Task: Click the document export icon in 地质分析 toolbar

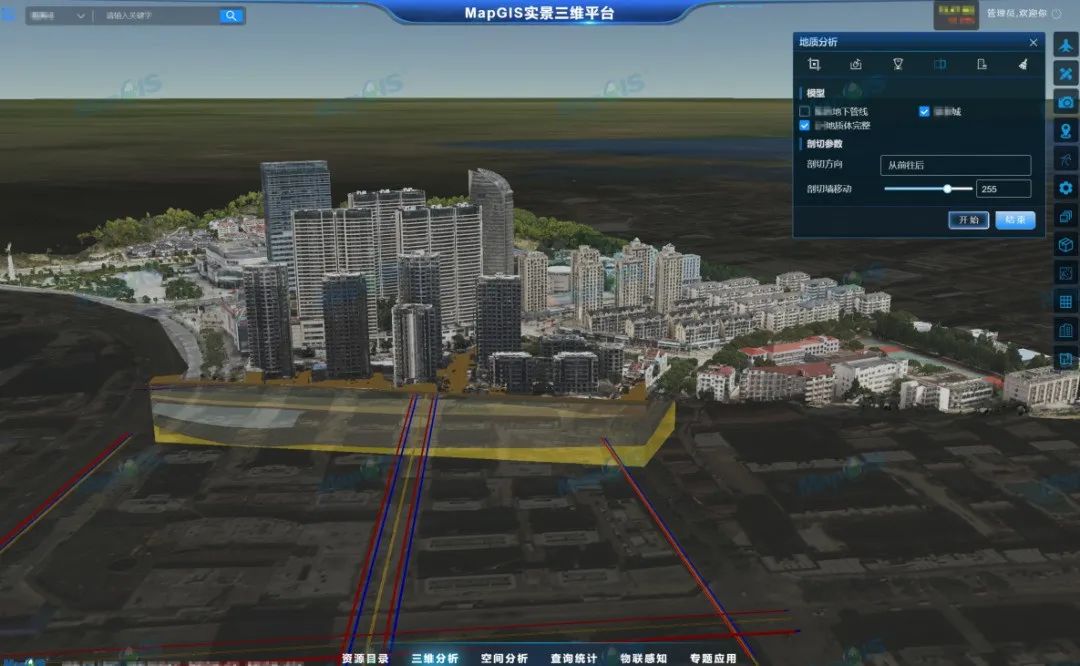Action: pos(982,64)
